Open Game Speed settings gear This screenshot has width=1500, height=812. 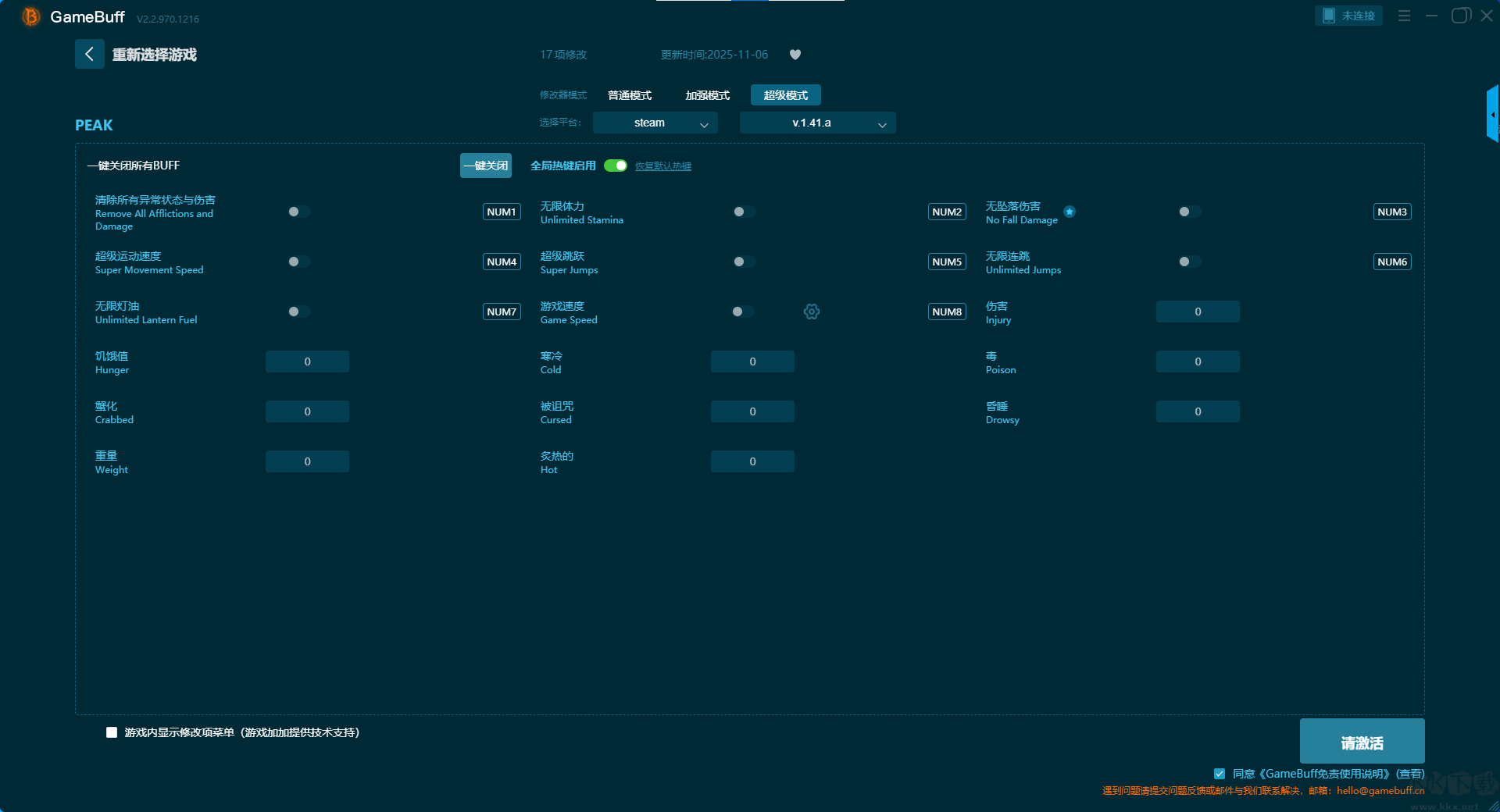pyautogui.click(x=812, y=312)
